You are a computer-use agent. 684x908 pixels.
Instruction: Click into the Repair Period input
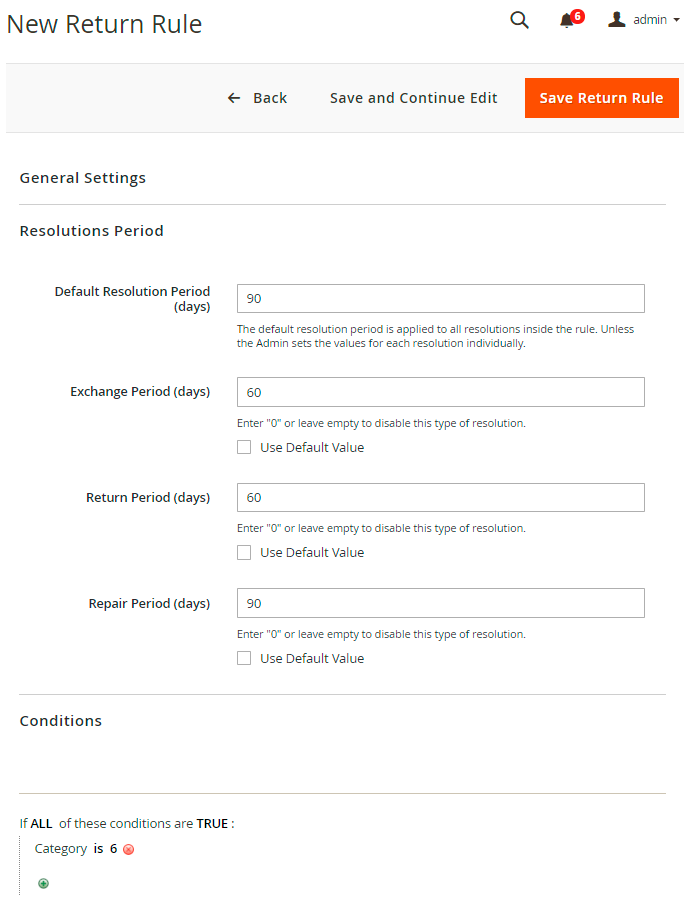440,604
